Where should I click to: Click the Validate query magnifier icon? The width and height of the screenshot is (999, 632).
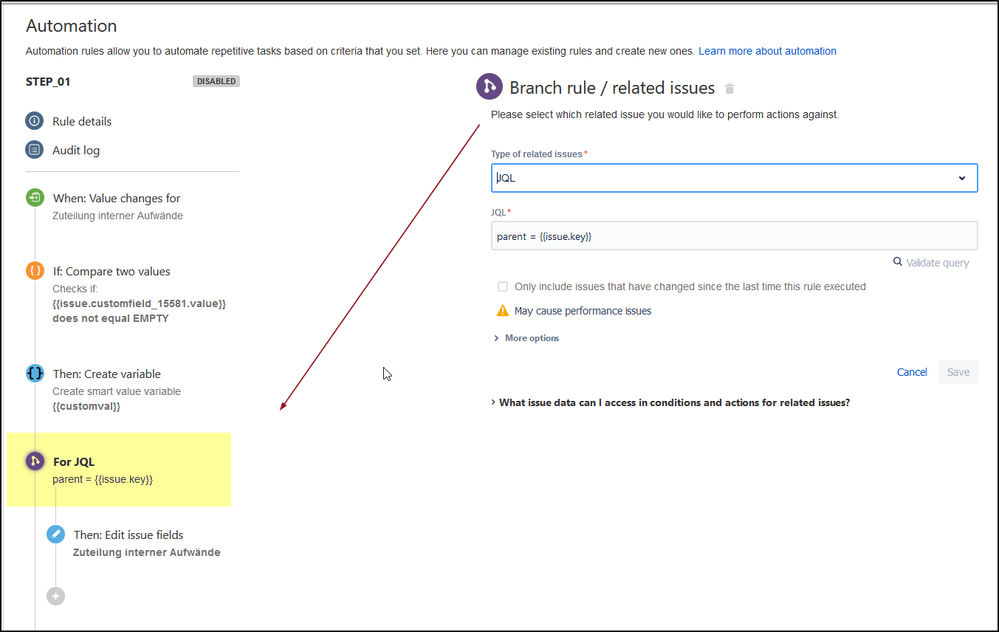click(x=897, y=262)
